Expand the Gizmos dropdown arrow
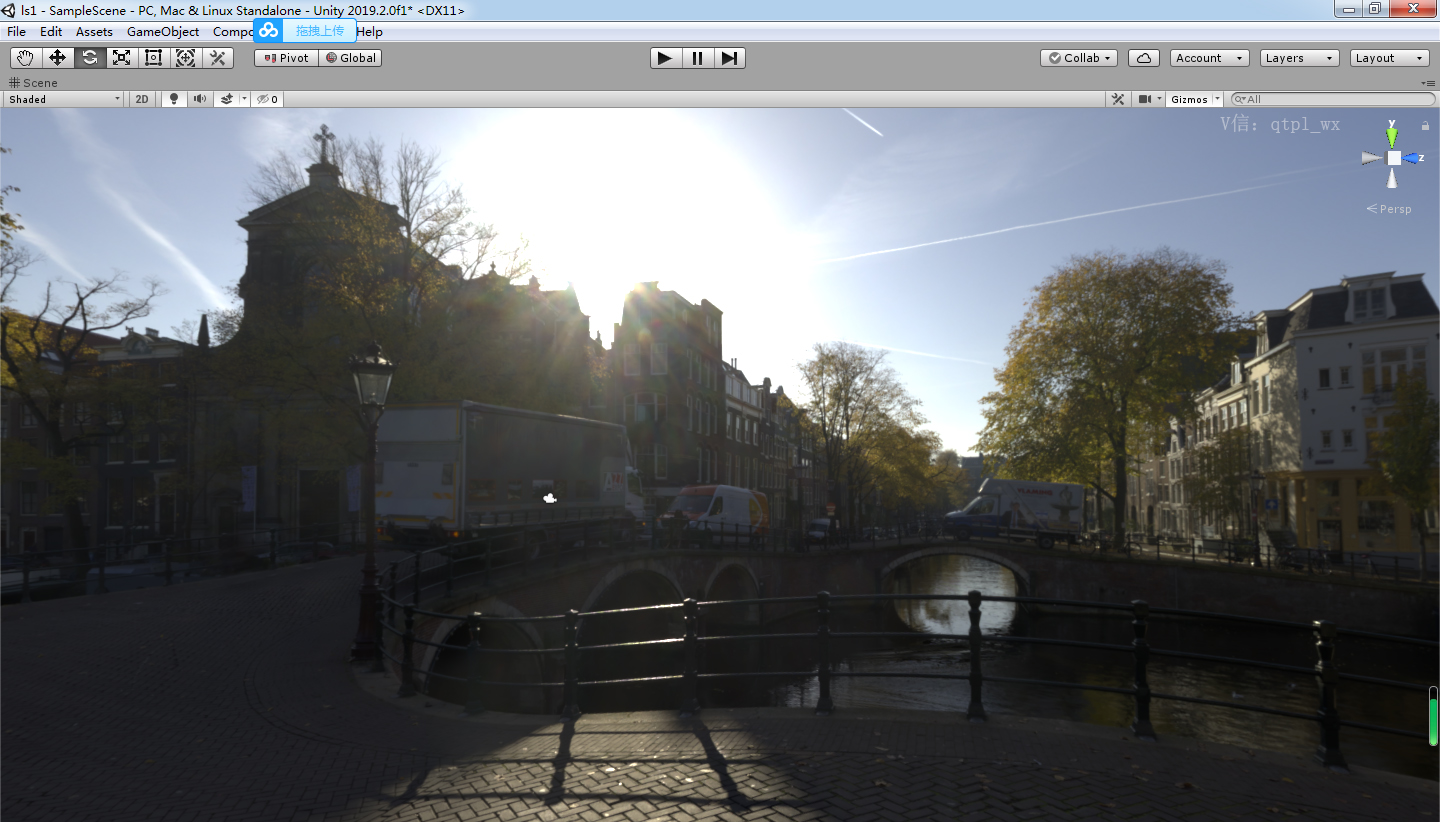This screenshot has height=822, width=1440. (x=1218, y=99)
